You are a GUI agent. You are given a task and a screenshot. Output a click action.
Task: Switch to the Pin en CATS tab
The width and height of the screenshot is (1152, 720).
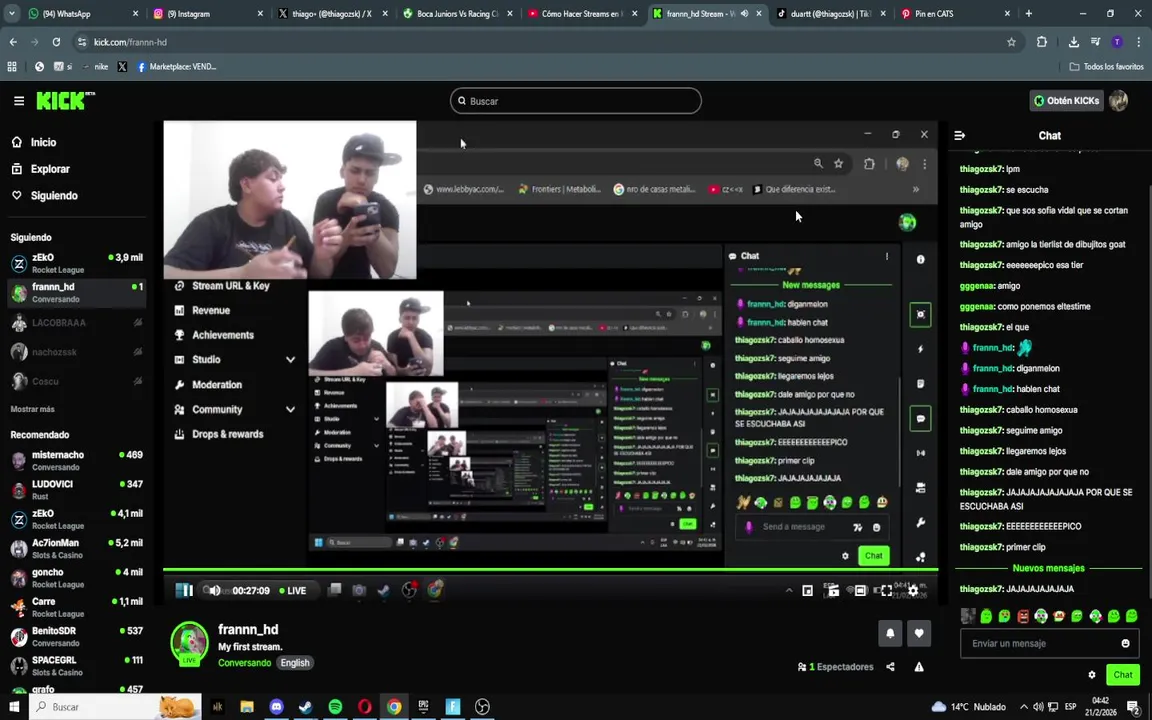[955, 13]
